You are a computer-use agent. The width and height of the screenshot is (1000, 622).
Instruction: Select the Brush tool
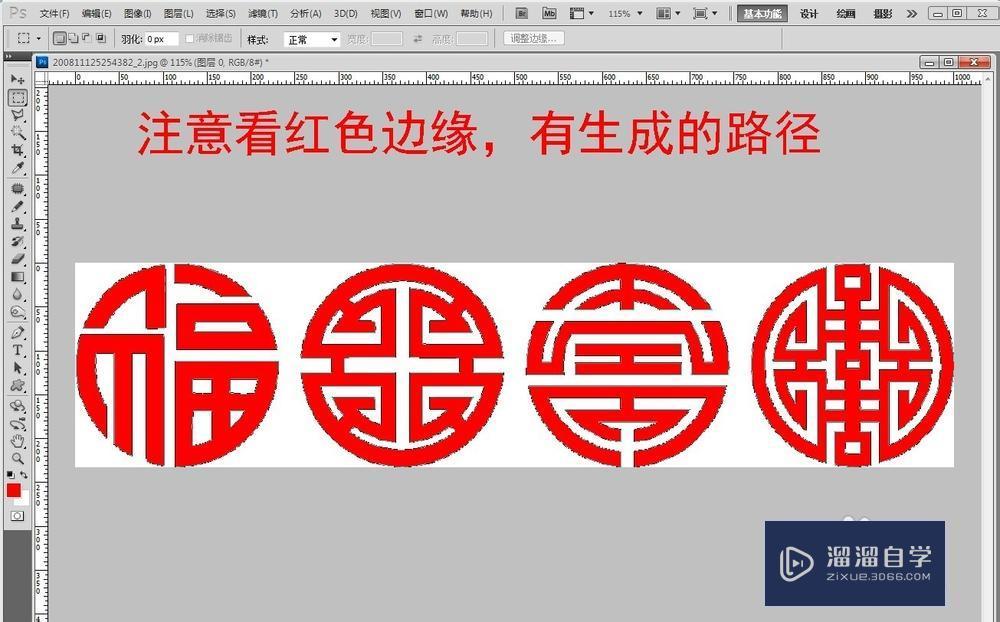(17, 207)
